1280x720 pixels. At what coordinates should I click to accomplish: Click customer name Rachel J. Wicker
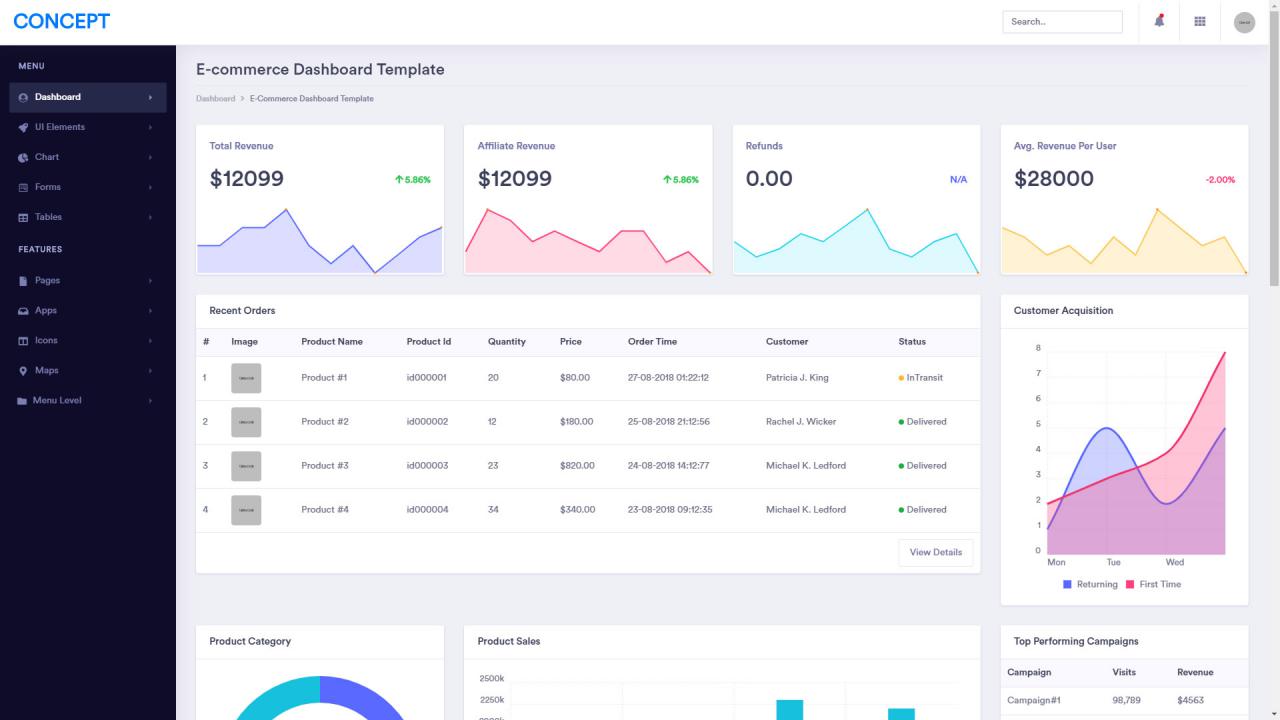point(801,422)
